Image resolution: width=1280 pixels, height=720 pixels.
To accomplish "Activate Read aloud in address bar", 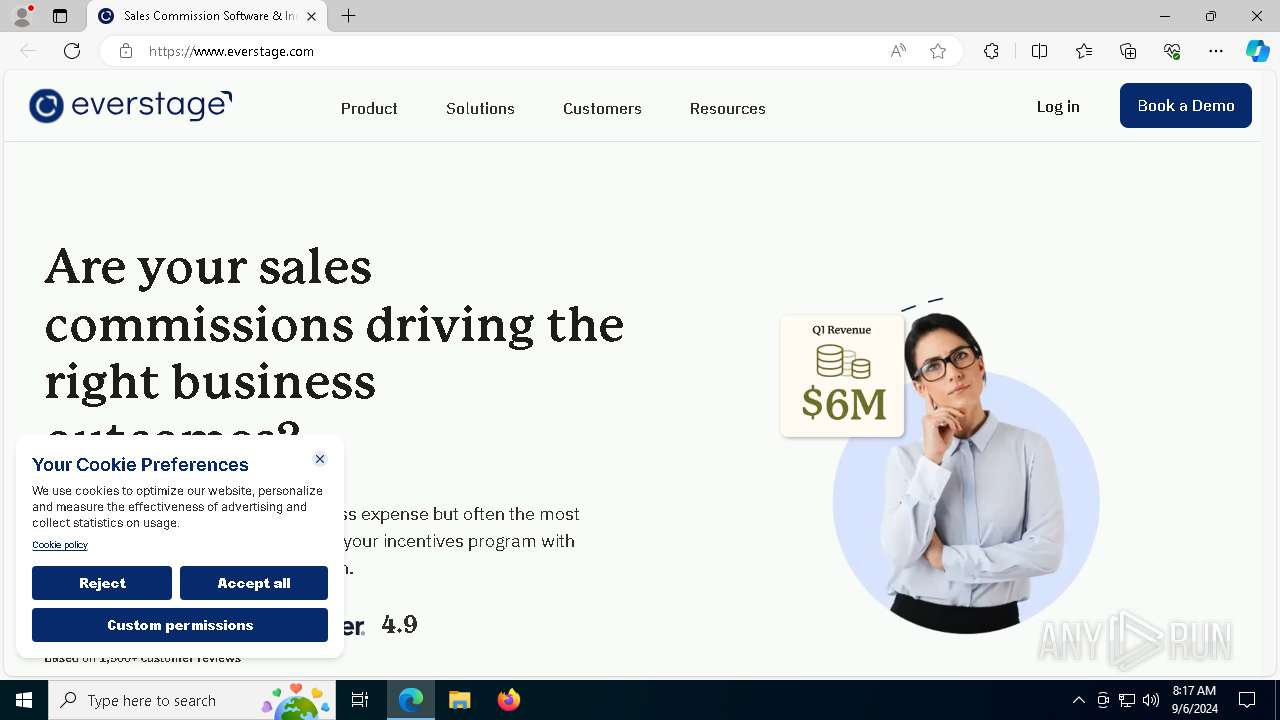I will pos(898,51).
